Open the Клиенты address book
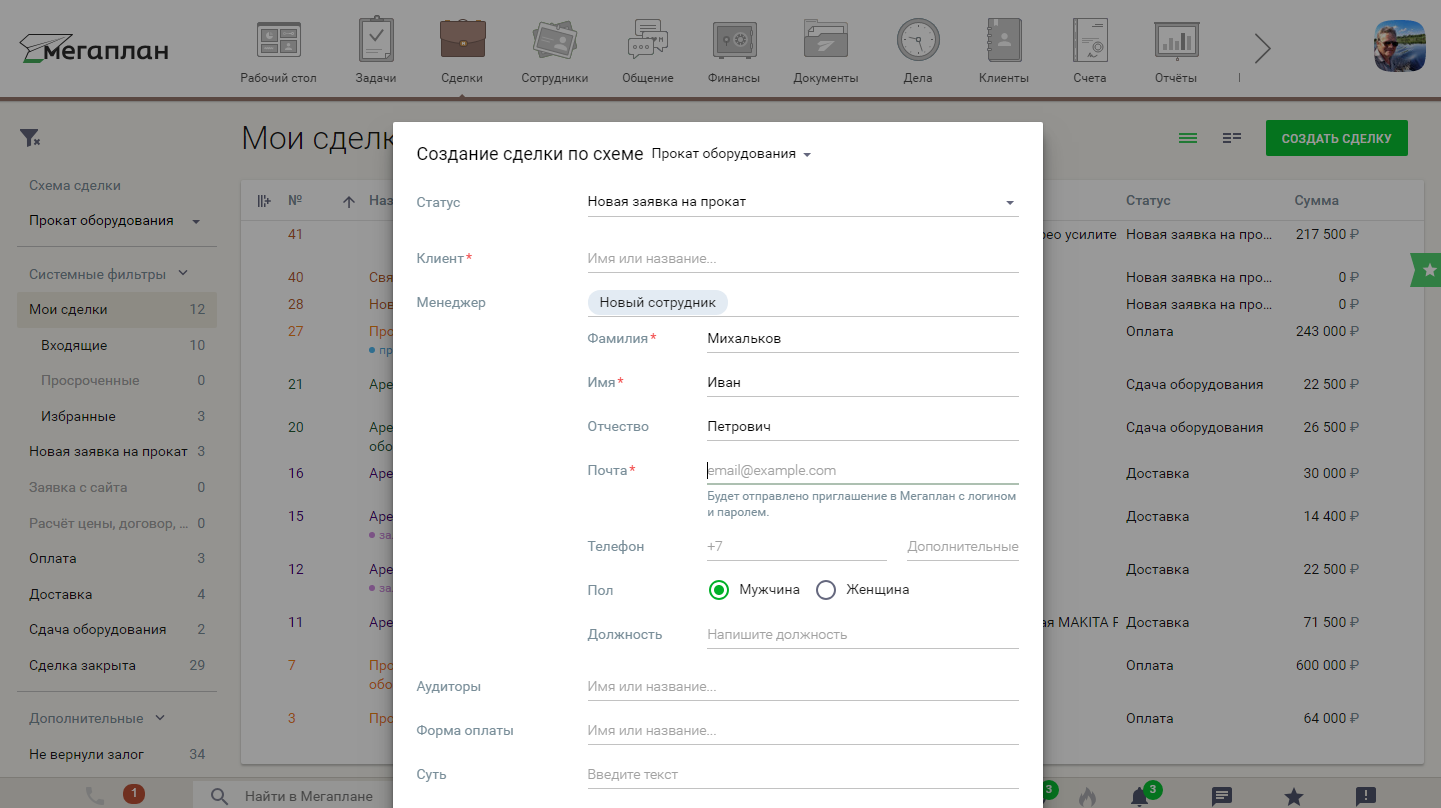Screen dimensions: 1441x808 [x=1003, y=51]
